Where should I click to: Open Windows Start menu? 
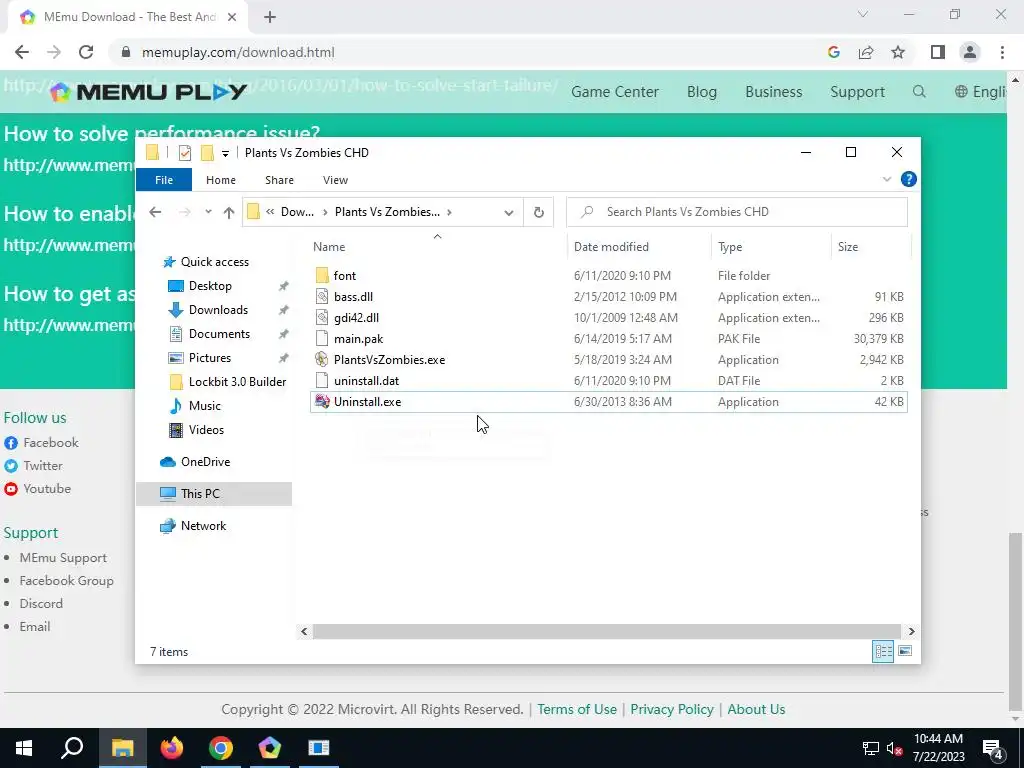coord(24,748)
